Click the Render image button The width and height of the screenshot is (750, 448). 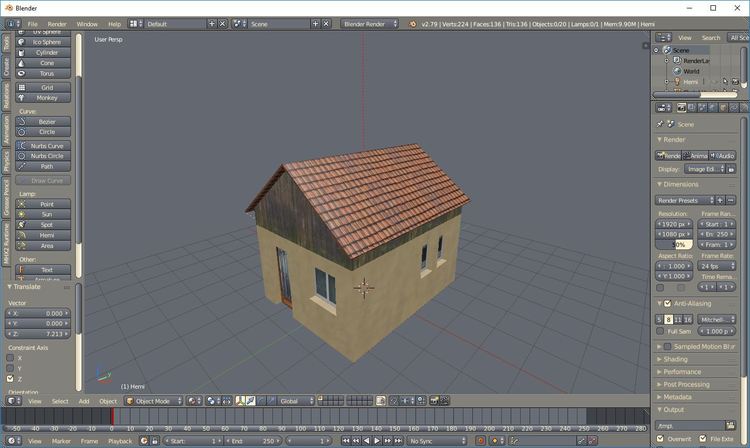[668, 156]
